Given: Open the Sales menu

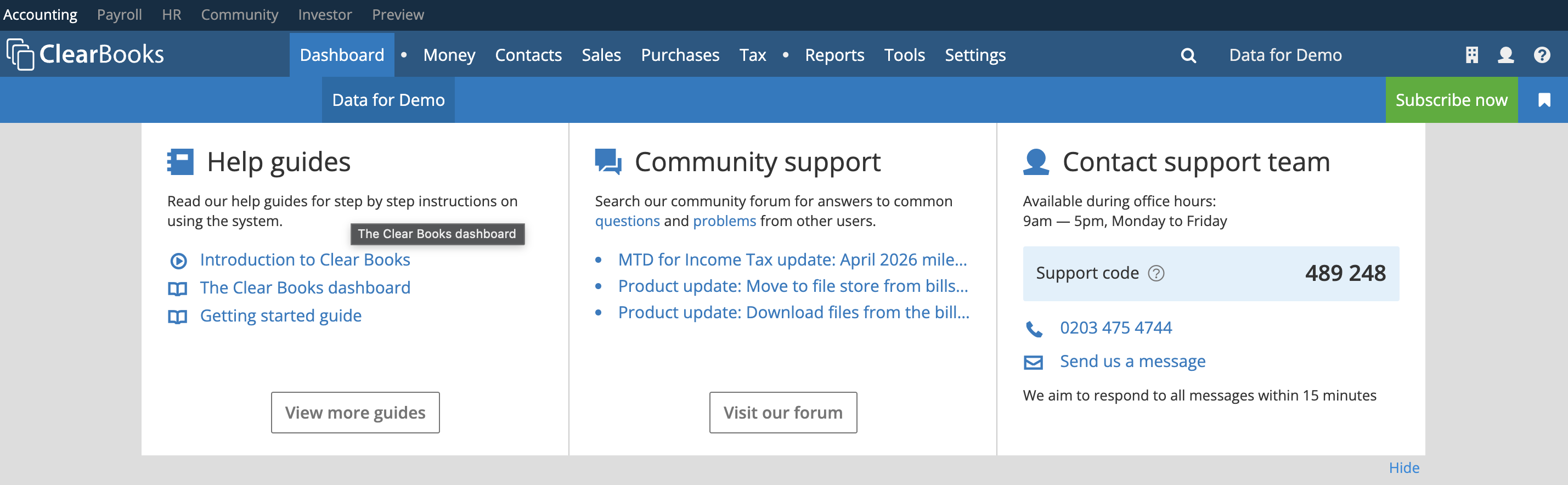Looking at the screenshot, I should [x=601, y=55].
